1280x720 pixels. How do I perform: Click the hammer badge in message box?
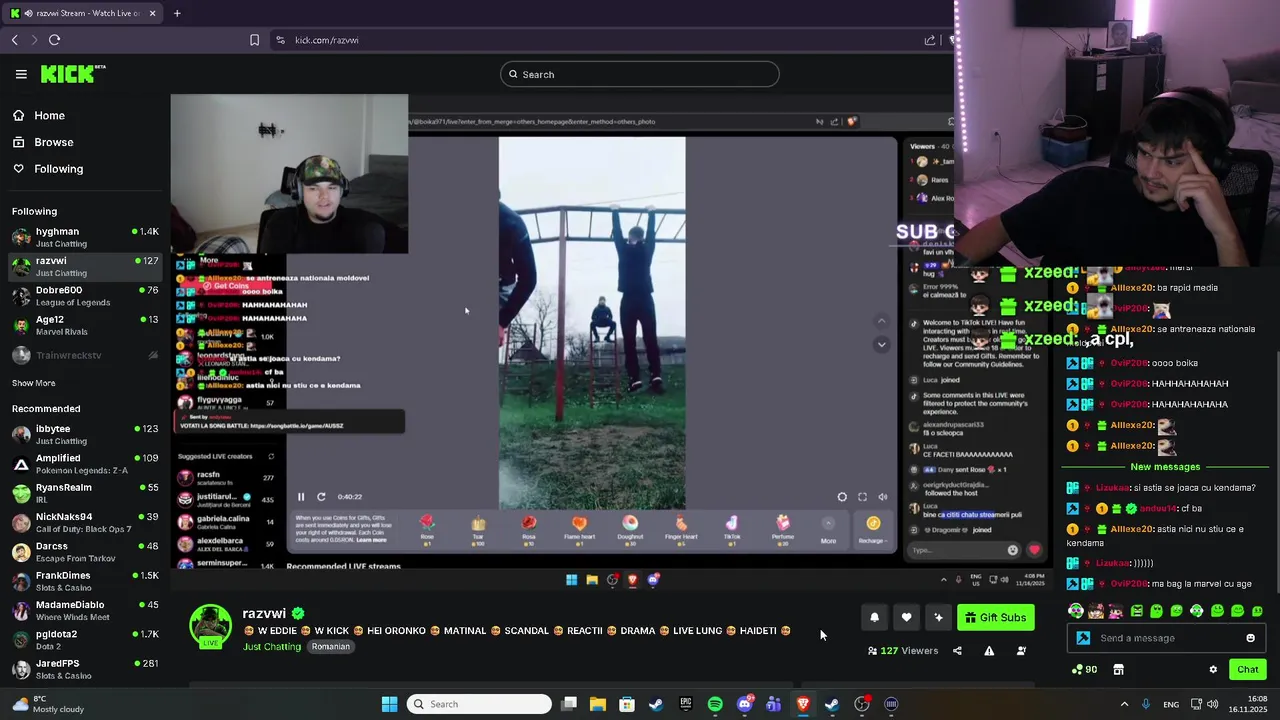1082,638
